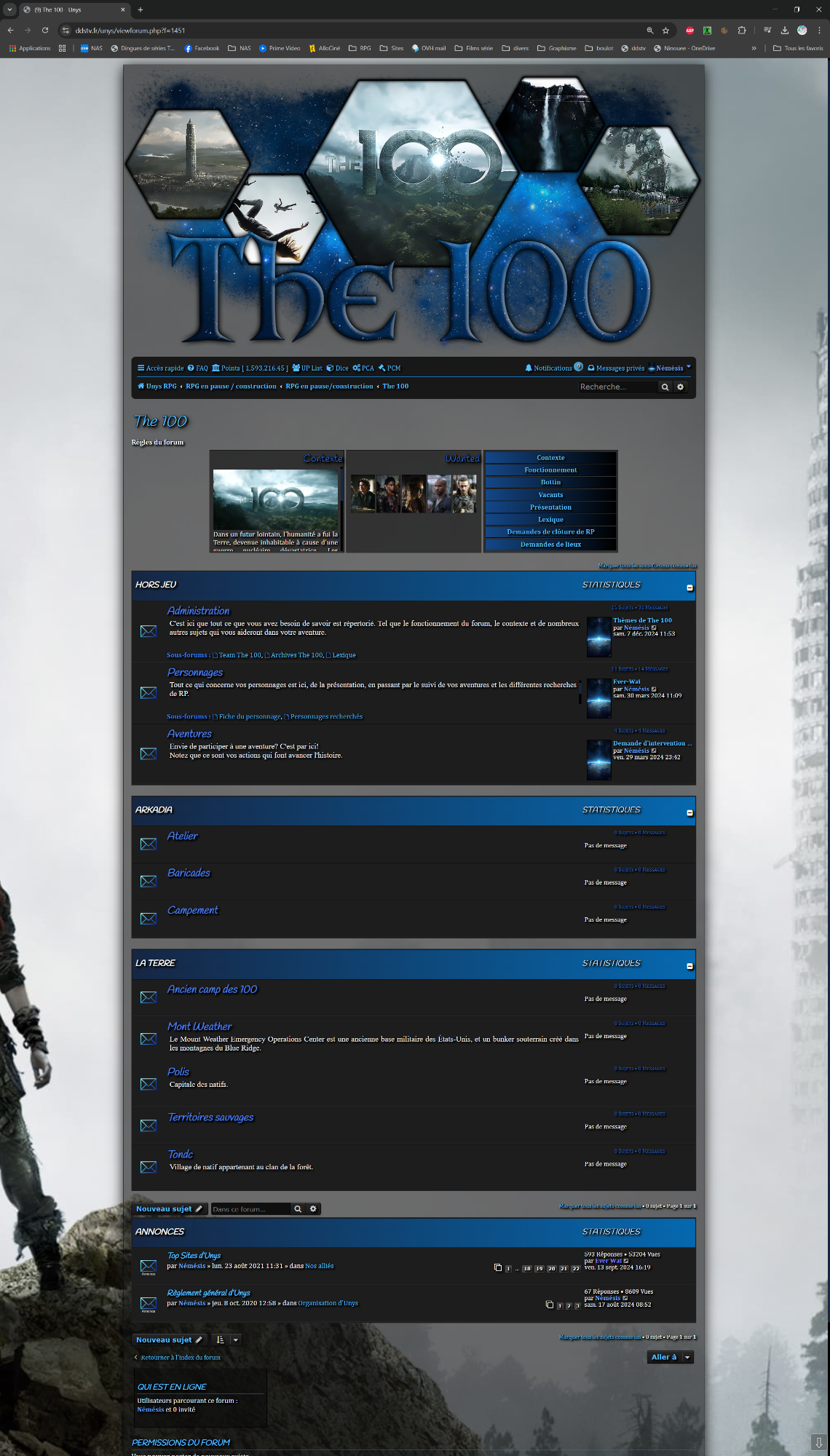Open advanced search gear in header
Screen dimensions: 830x1456
[681, 387]
